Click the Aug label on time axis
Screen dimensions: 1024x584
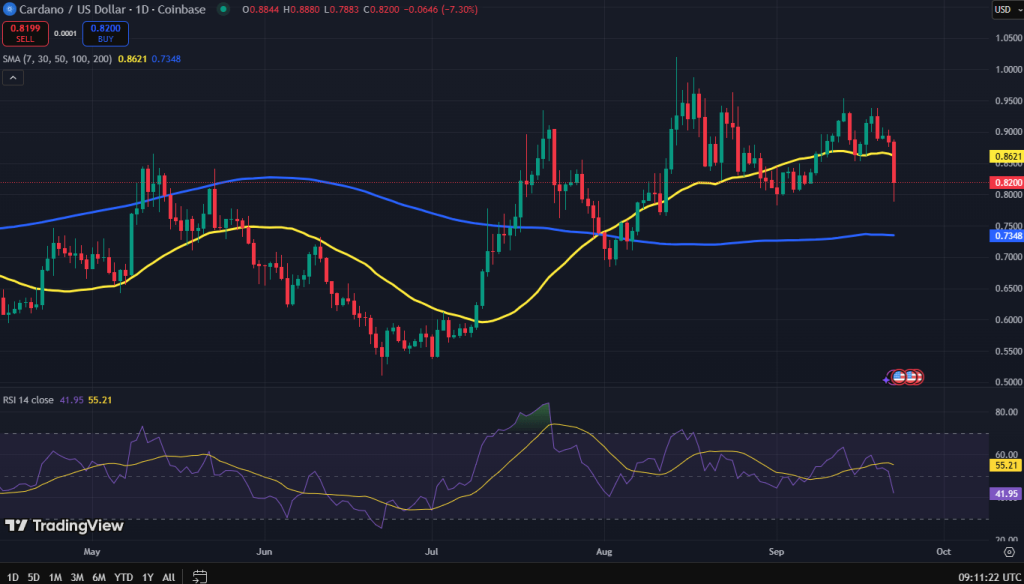tap(604, 551)
